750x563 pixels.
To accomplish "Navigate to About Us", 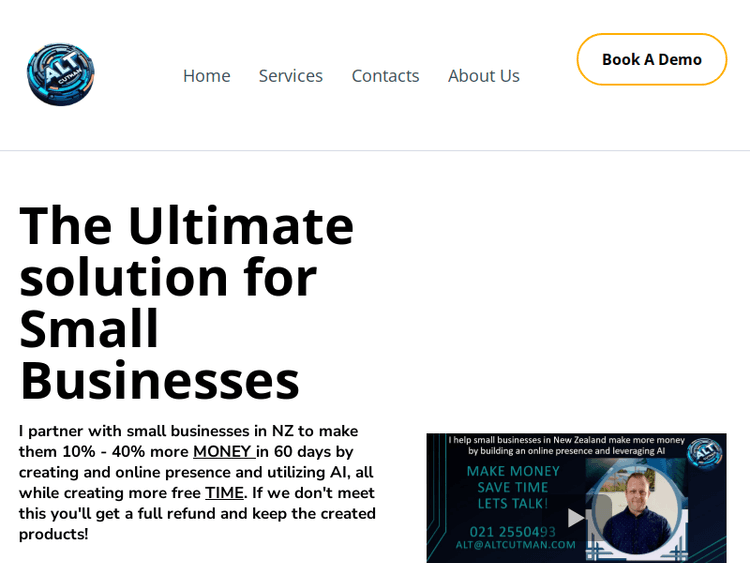I will click(x=483, y=76).
